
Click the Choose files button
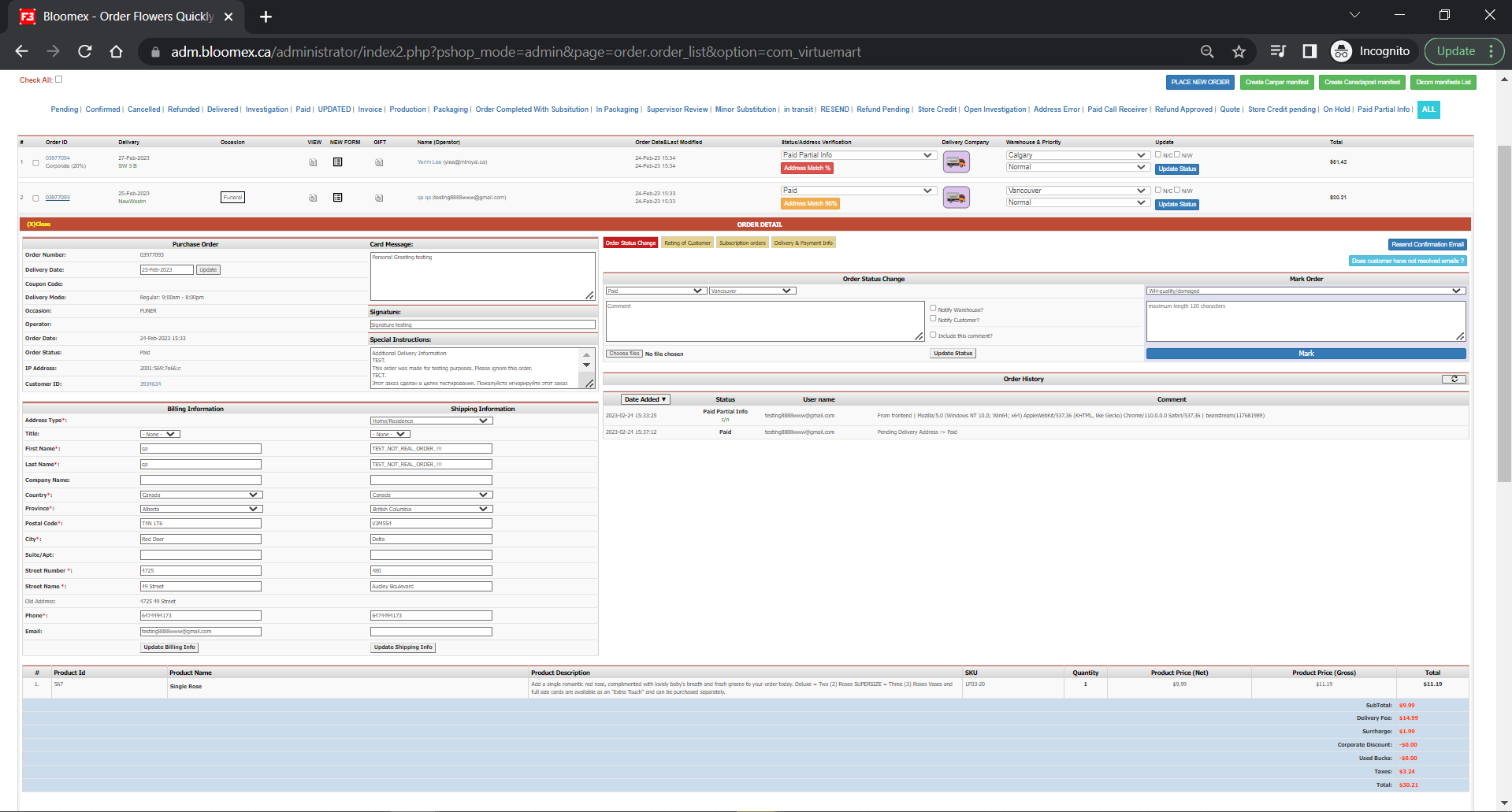click(x=624, y=354)
